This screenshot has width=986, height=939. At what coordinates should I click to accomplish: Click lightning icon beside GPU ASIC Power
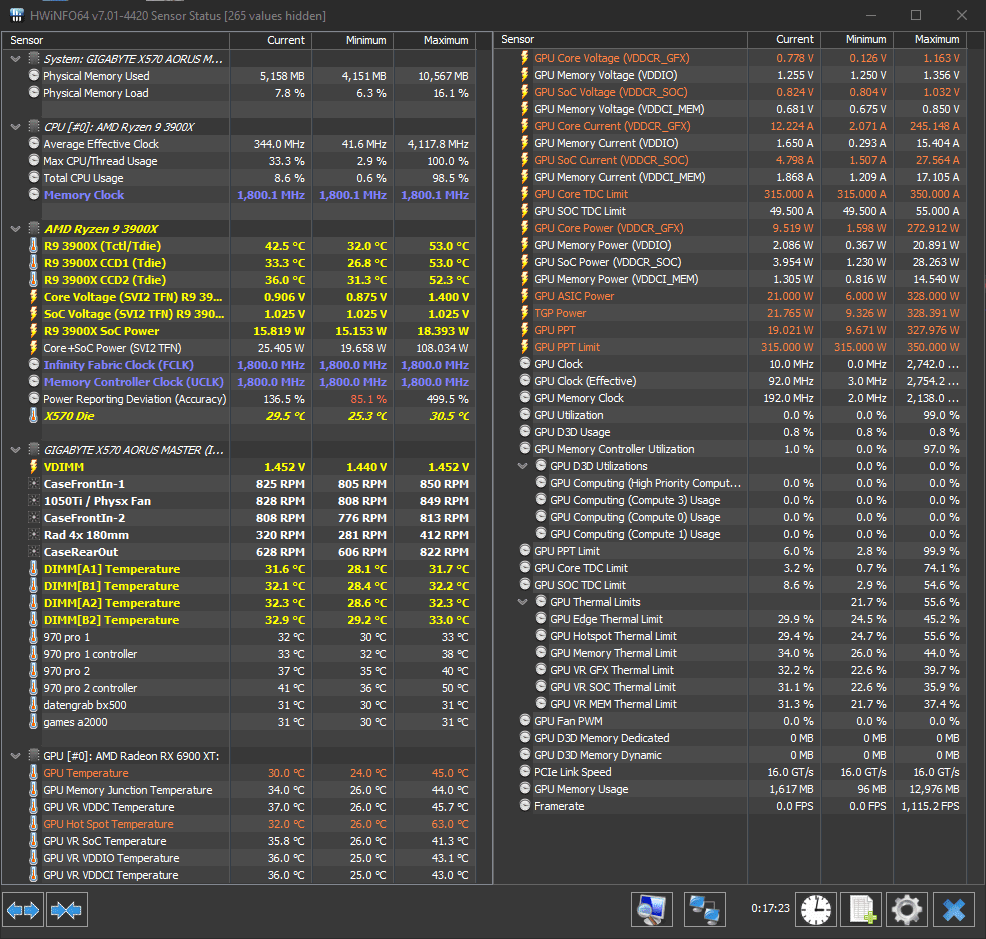525,296
